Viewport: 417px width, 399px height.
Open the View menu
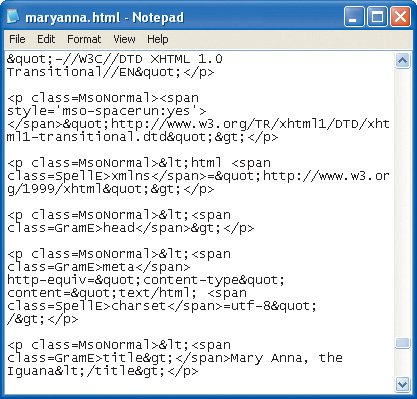[x=124, y=39]
